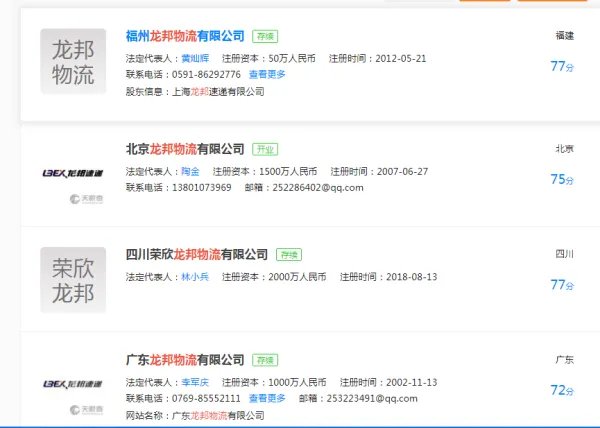Click the 北京 region label
This screenshot has width=600, height=428.
564,149
